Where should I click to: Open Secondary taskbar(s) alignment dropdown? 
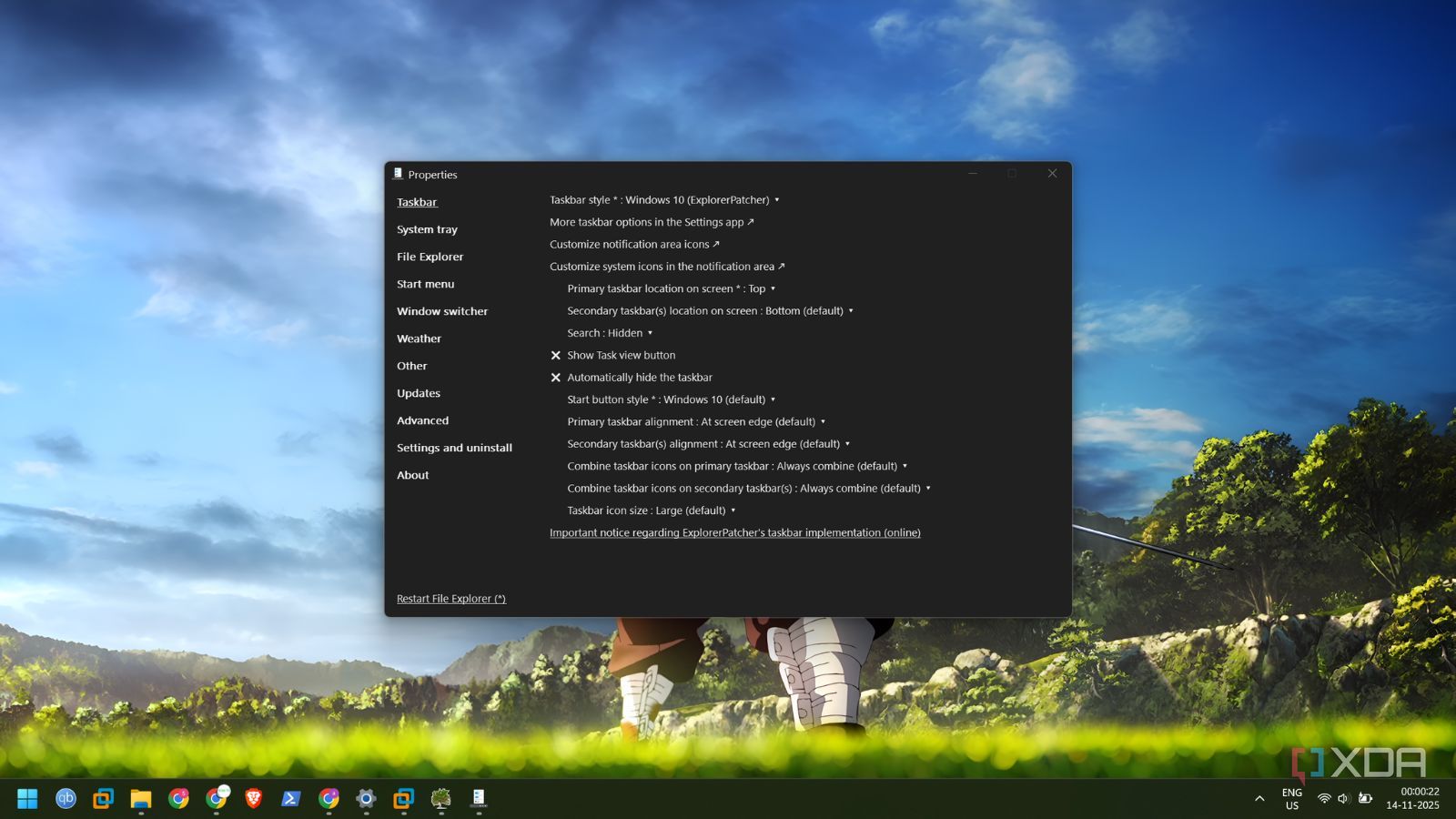tap(709, 444)
